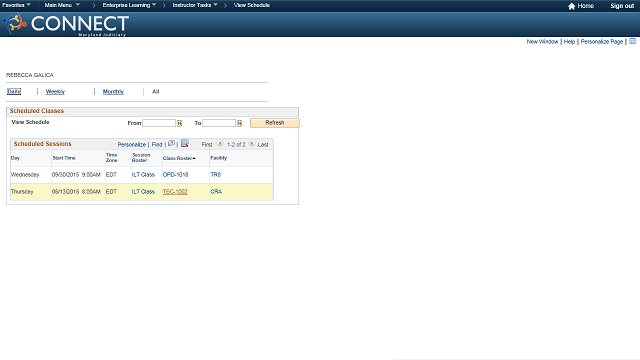640x360 pixels.
Task: Open the From date calendar picker
Action: pos(179,123)
